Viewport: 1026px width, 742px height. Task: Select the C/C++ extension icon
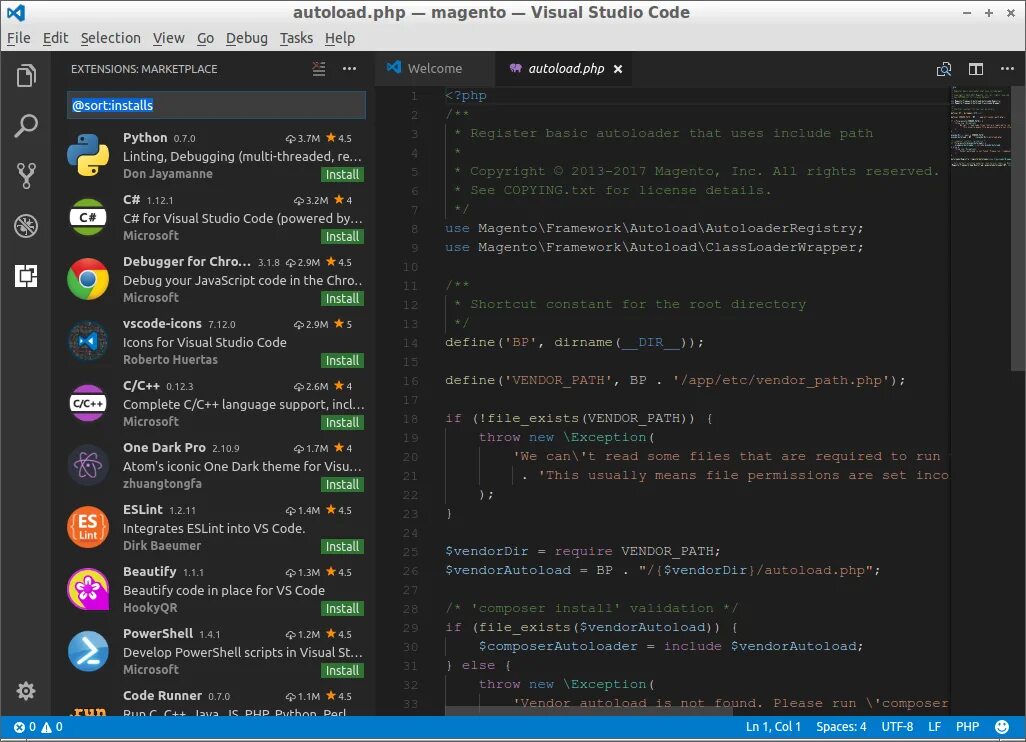(88, 403)
